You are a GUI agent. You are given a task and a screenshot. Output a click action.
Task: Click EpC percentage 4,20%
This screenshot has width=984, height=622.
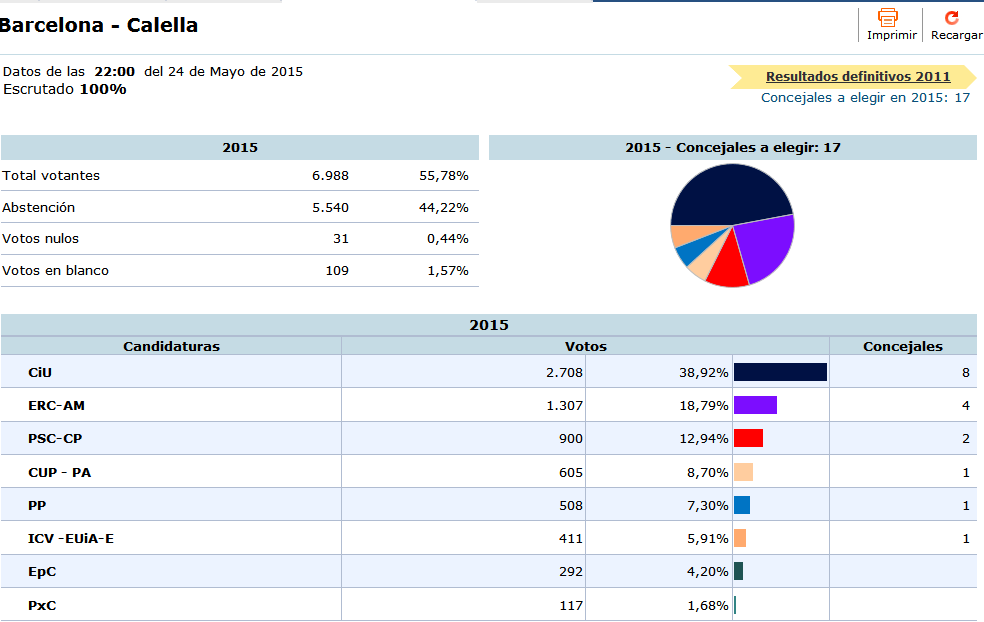click(707, 572)
